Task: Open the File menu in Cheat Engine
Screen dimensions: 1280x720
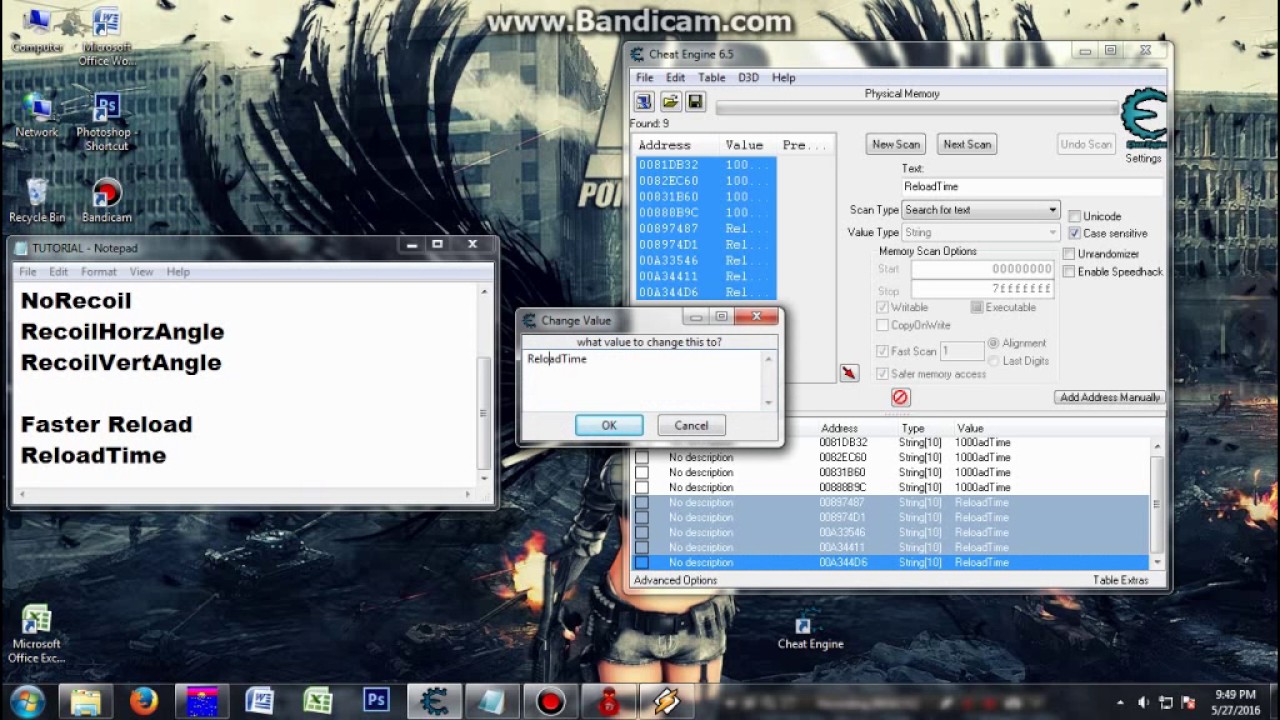Action: coord(645,77)
